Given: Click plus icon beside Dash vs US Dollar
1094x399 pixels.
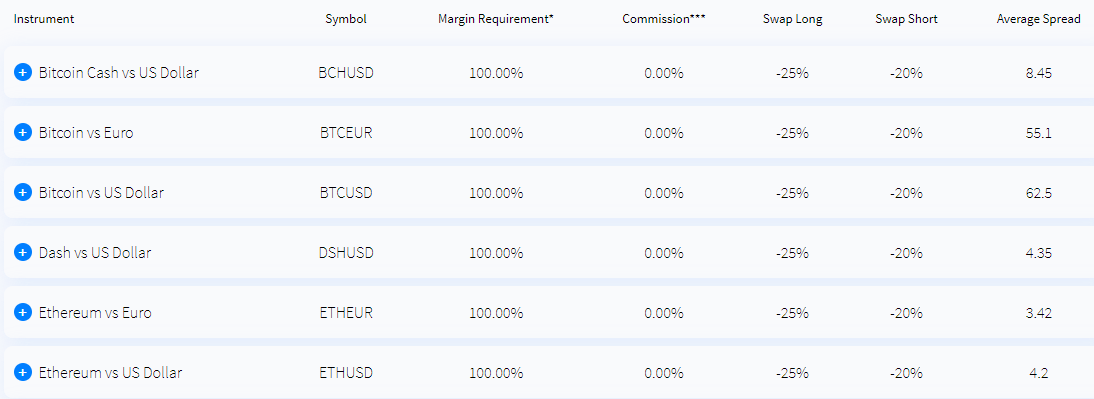Looking at the screenshot, I should (x=23, y=253).
